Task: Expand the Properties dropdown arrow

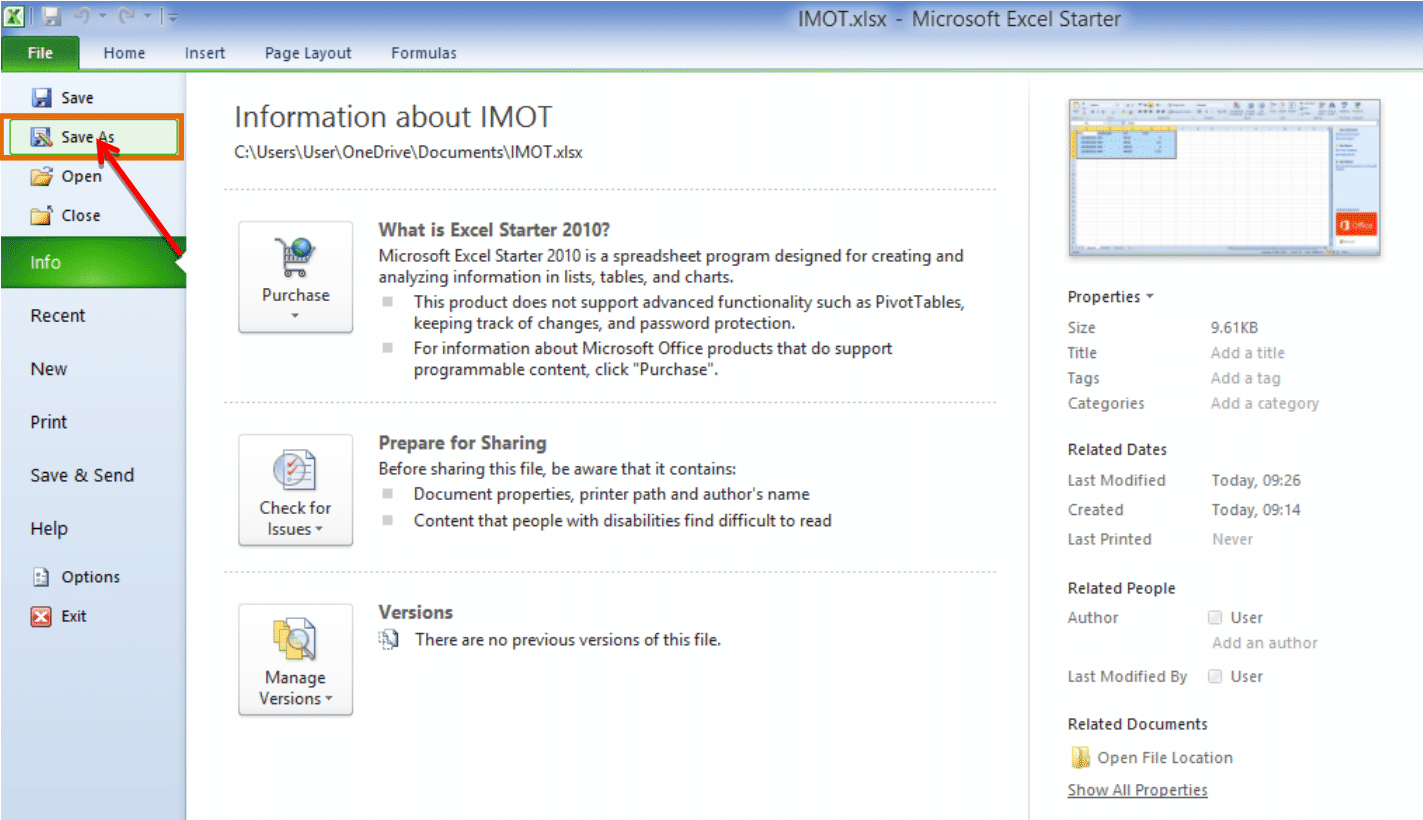Action: pyautogui.click(x=1149, y=297)
